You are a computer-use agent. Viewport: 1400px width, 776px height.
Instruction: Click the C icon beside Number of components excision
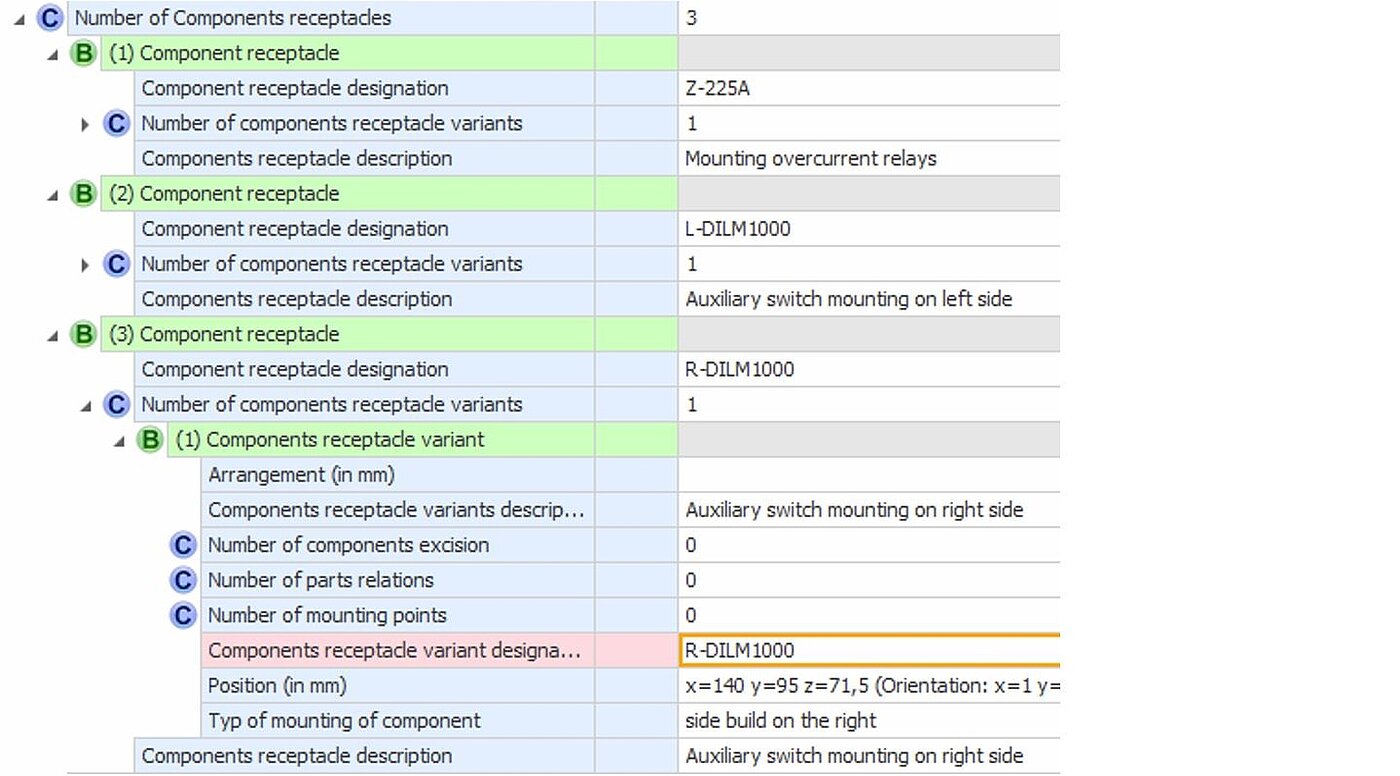tap(183, 545)
